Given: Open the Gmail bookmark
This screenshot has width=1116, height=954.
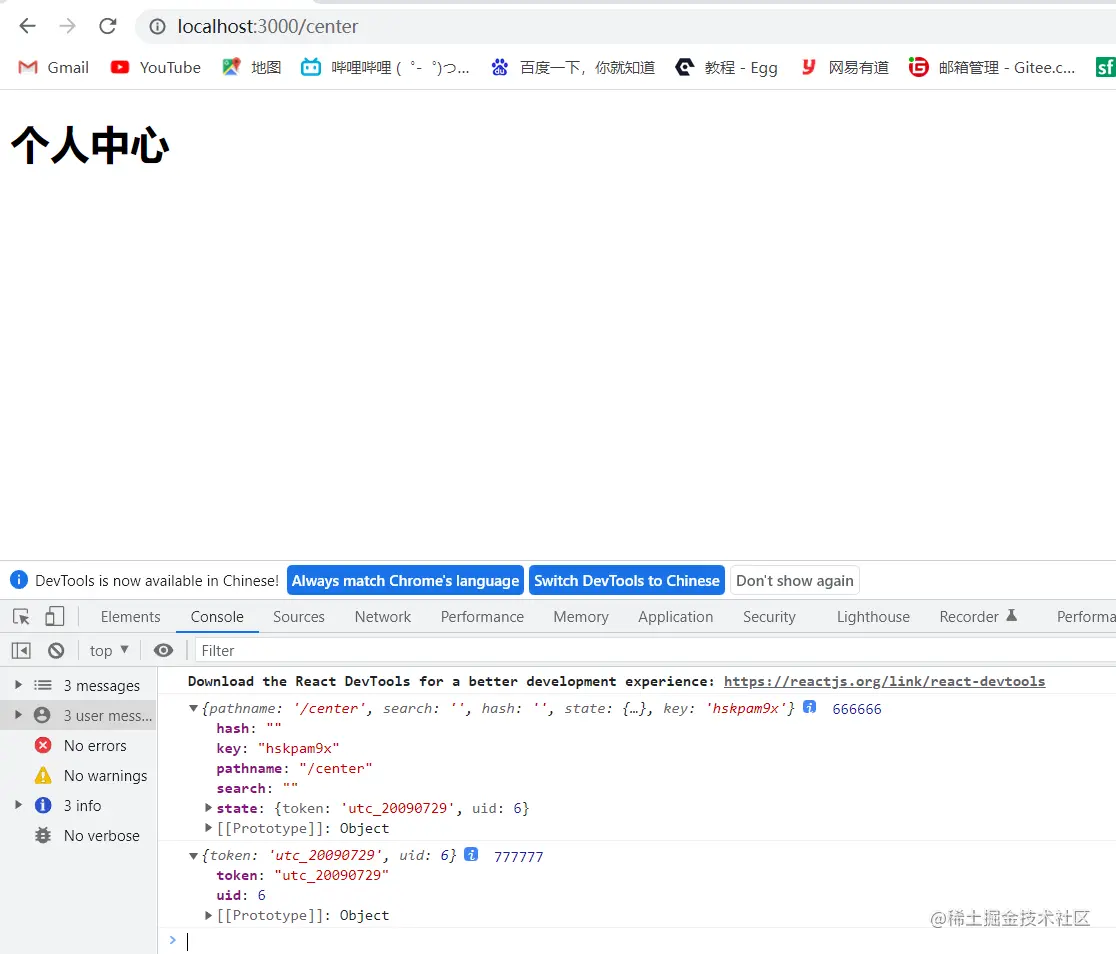Looking at the screenshot, I should coord(53,68).
